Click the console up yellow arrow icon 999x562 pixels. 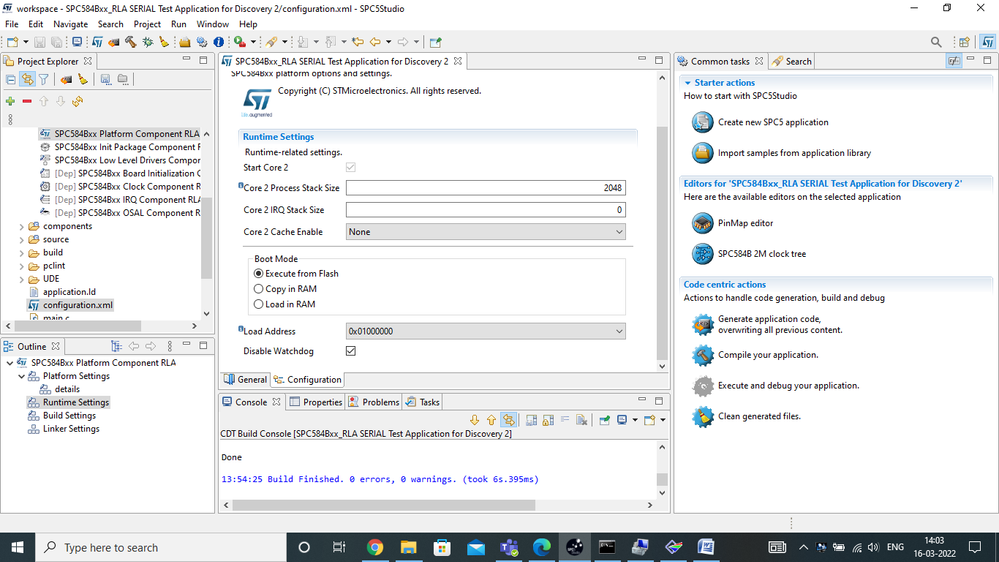coord(491,420)
